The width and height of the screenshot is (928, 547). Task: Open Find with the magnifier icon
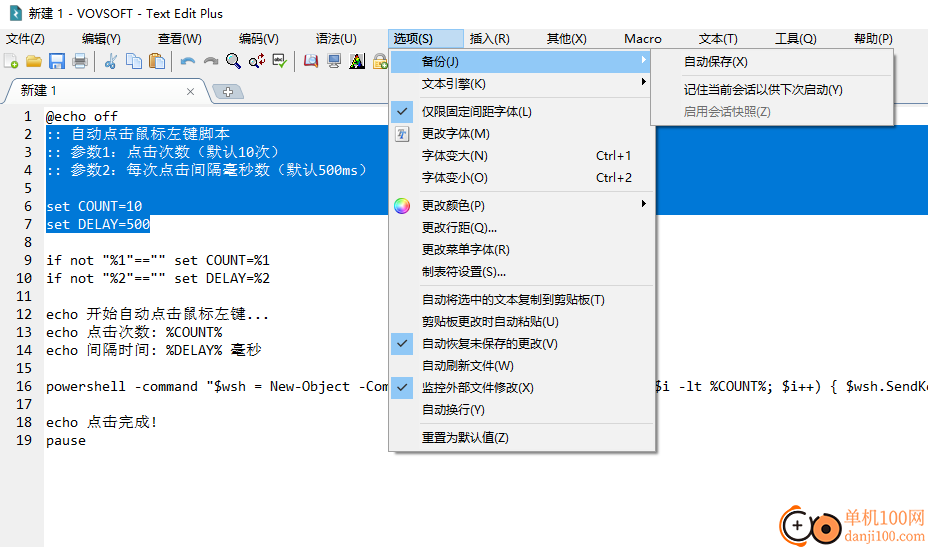click(x=234, y=60)
